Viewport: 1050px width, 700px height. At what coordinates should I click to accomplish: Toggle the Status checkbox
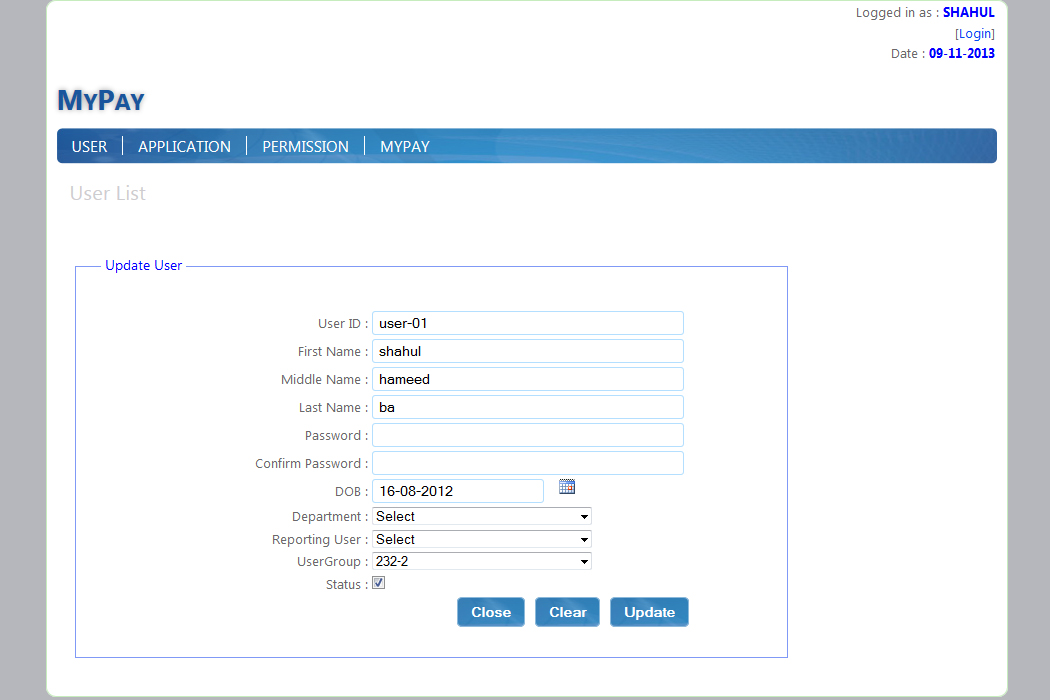click(x=378, y=583)
